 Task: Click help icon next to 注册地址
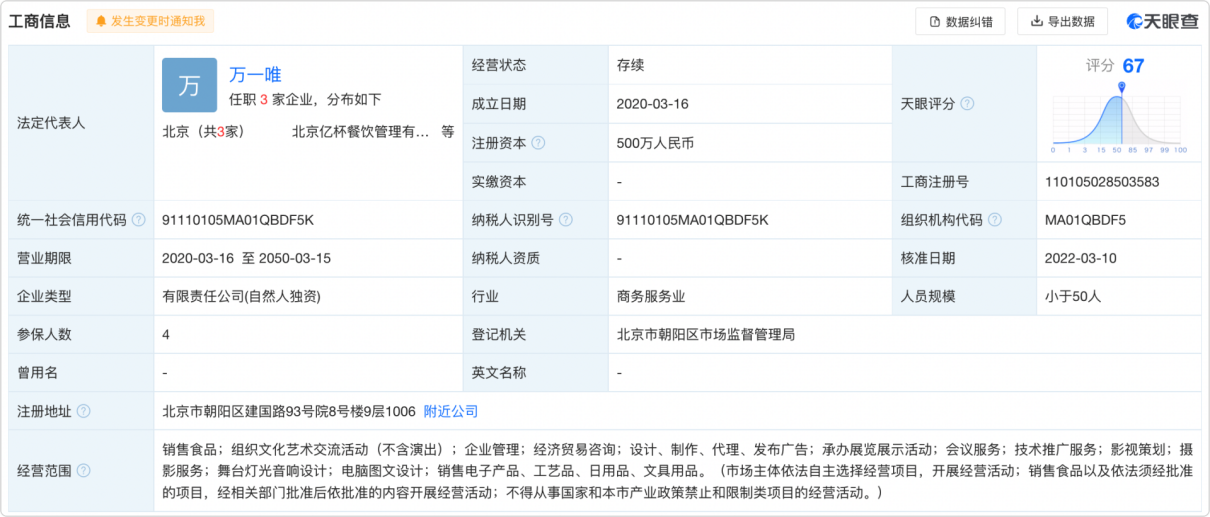pyautogui.click(x=83, y=411)
